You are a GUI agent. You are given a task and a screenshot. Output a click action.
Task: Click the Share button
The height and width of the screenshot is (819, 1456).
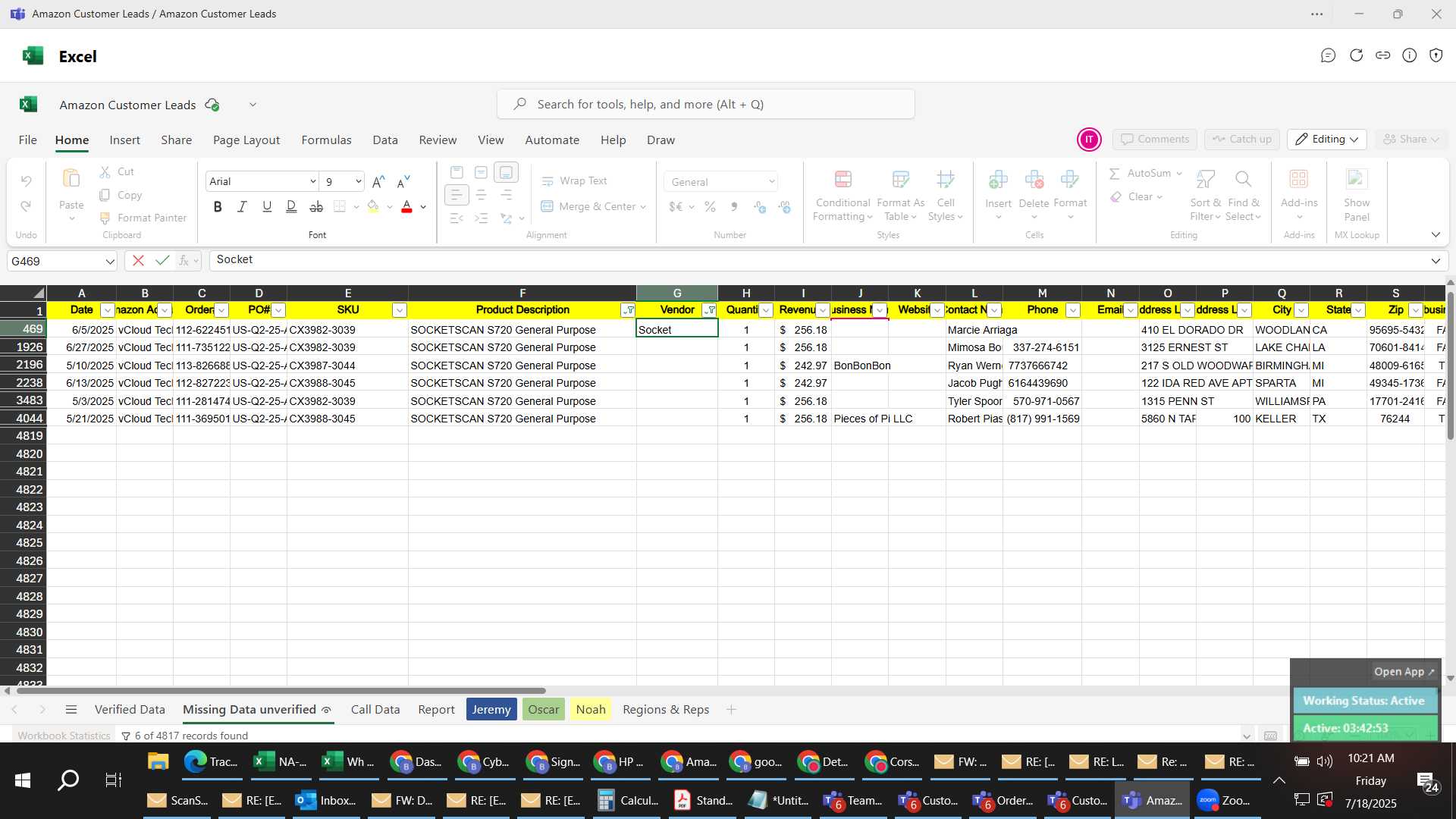point(1410,140)
